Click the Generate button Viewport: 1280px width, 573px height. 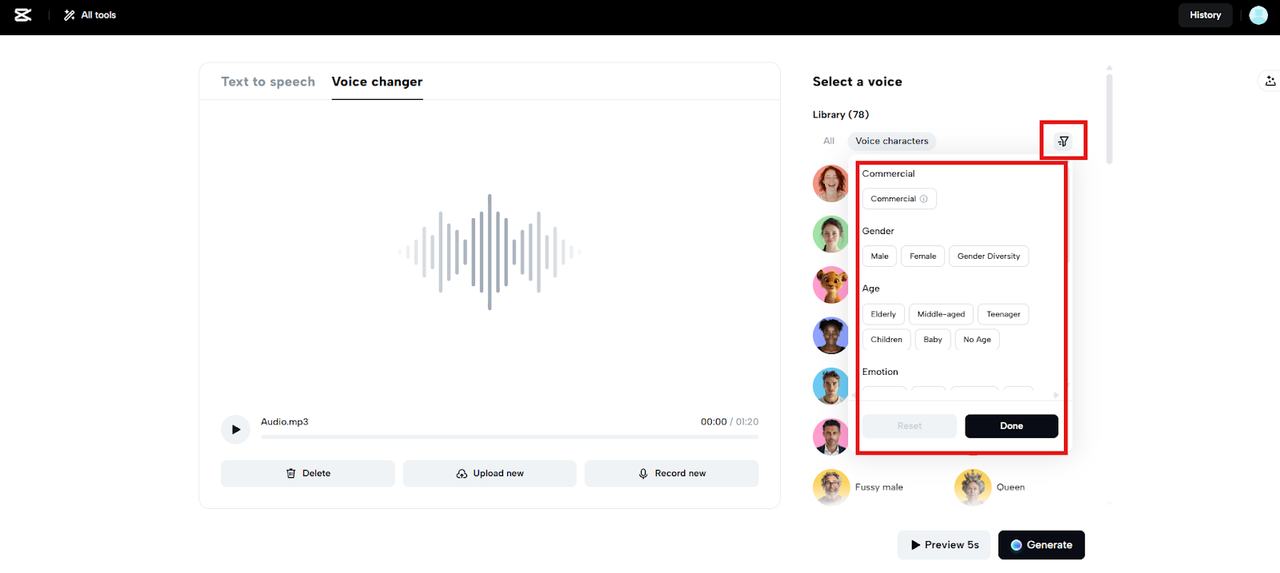(x=1041, y=545)
